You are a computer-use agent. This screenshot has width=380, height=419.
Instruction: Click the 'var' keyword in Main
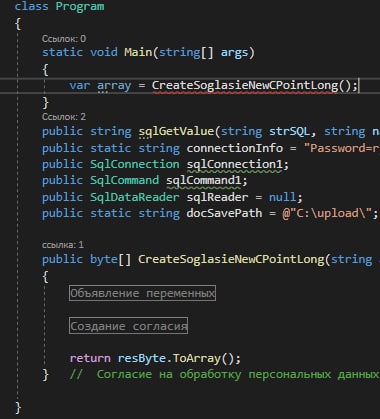[80, 86]
